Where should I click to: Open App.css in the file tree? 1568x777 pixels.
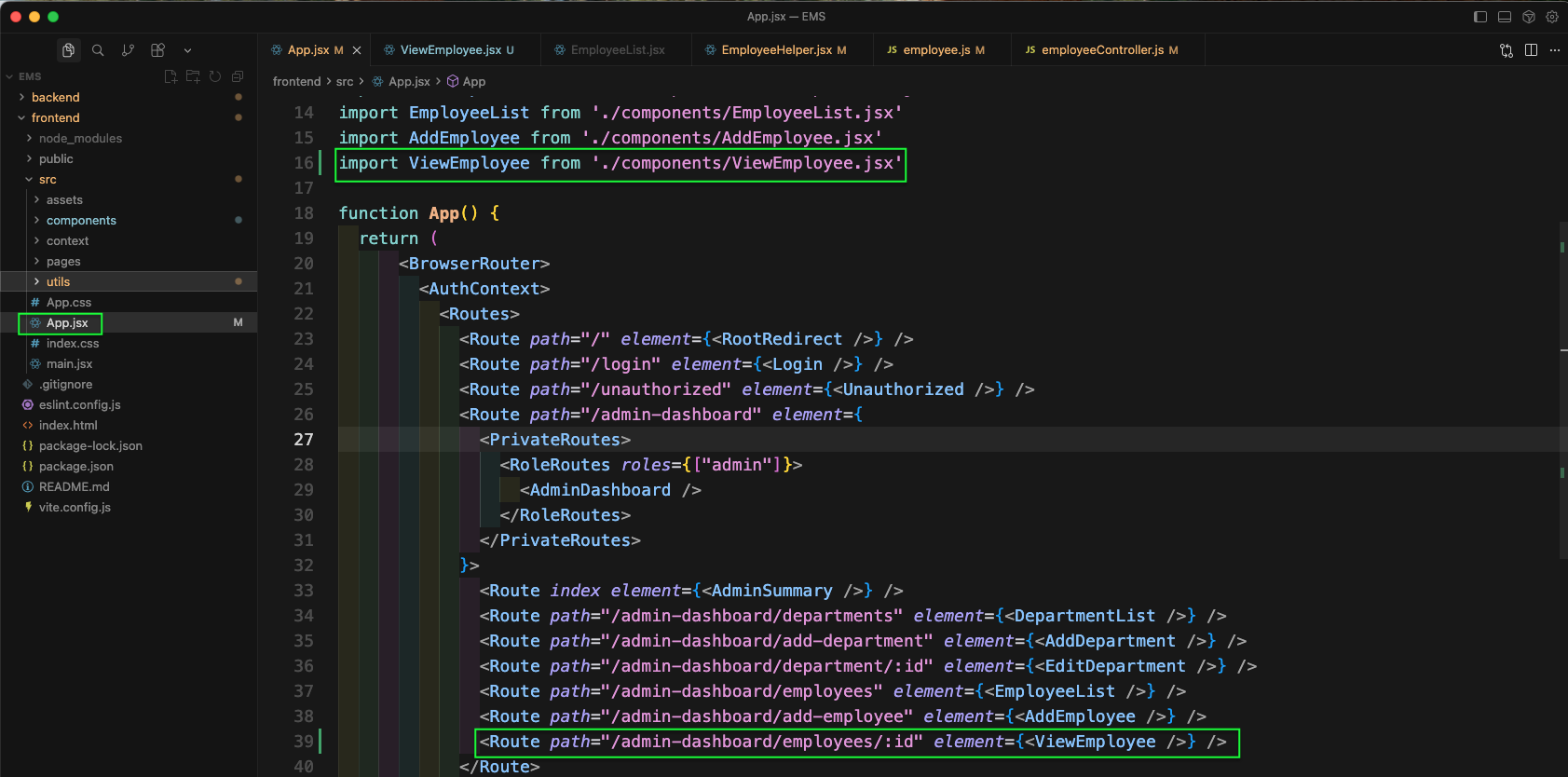coord(129,302)
